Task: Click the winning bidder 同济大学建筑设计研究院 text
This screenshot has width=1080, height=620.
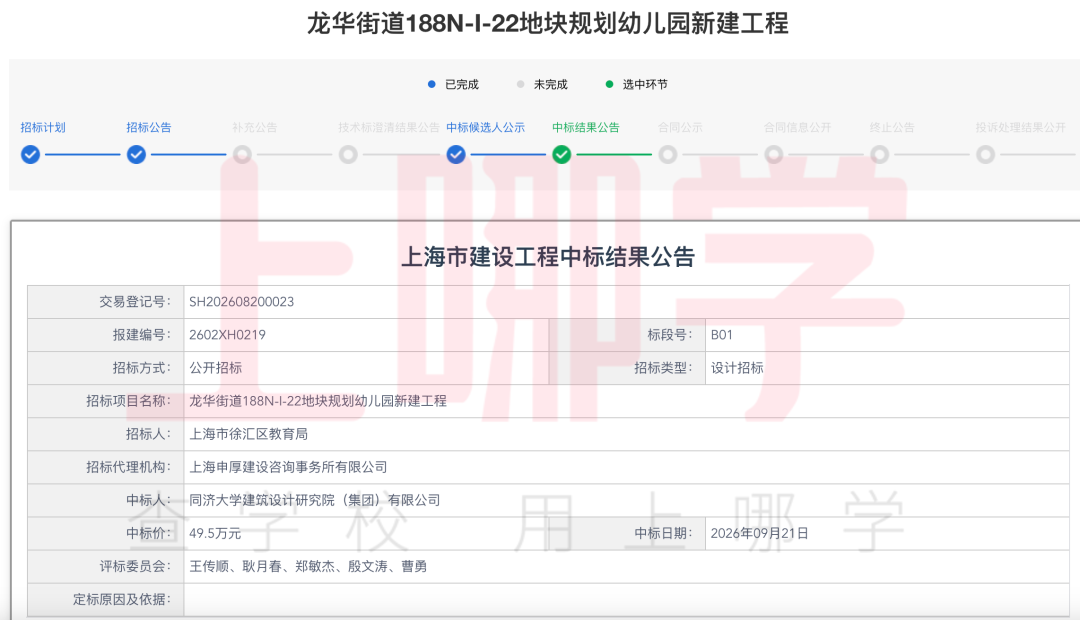Action: point(315,500)
